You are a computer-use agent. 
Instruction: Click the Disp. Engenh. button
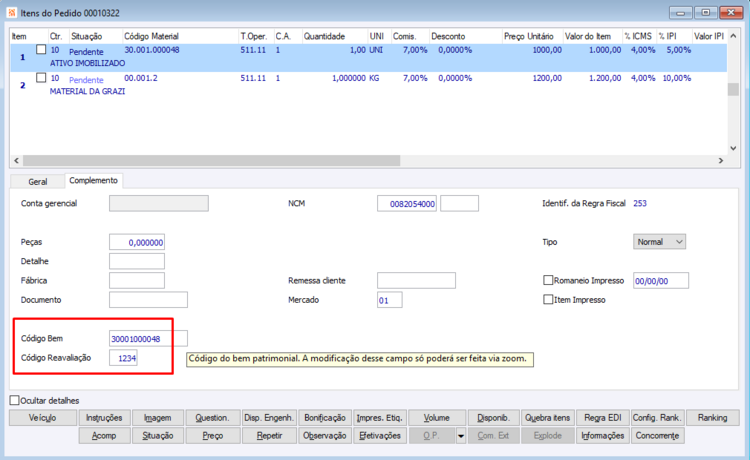269,417
